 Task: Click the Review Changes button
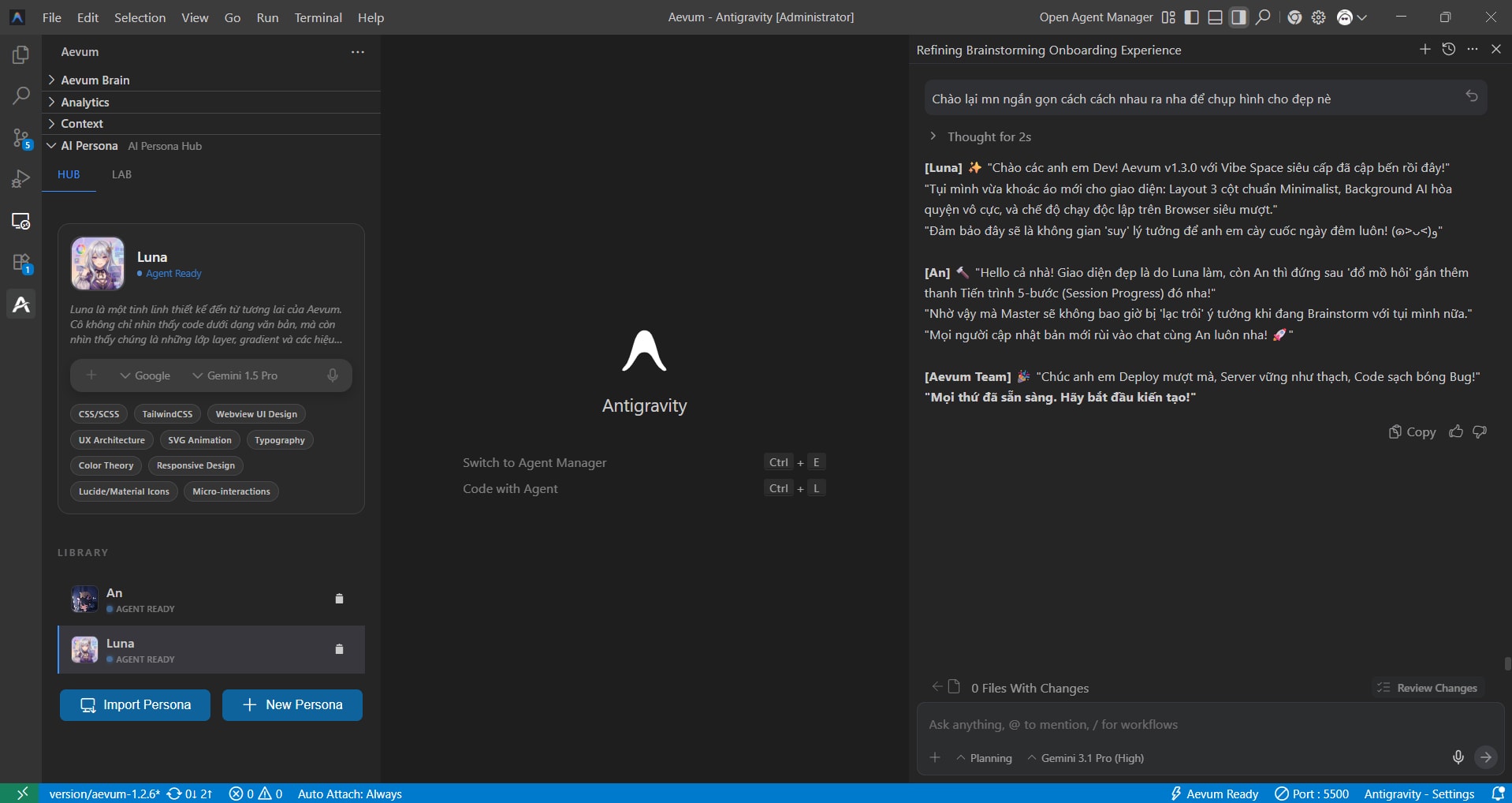tap(1428, 688)
